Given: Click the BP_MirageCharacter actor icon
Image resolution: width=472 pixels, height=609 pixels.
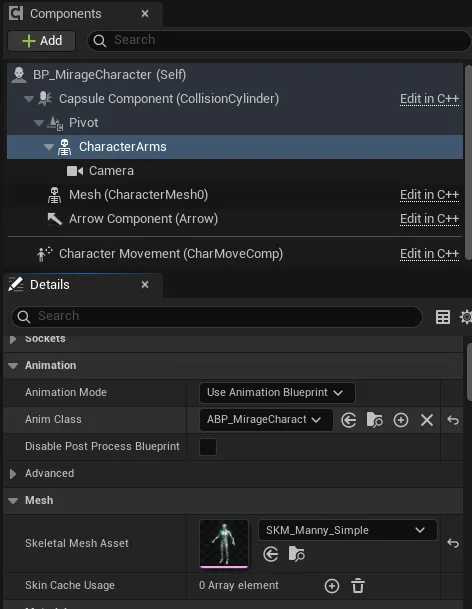Looking at the screenshot, I should [x=19, y=75].
